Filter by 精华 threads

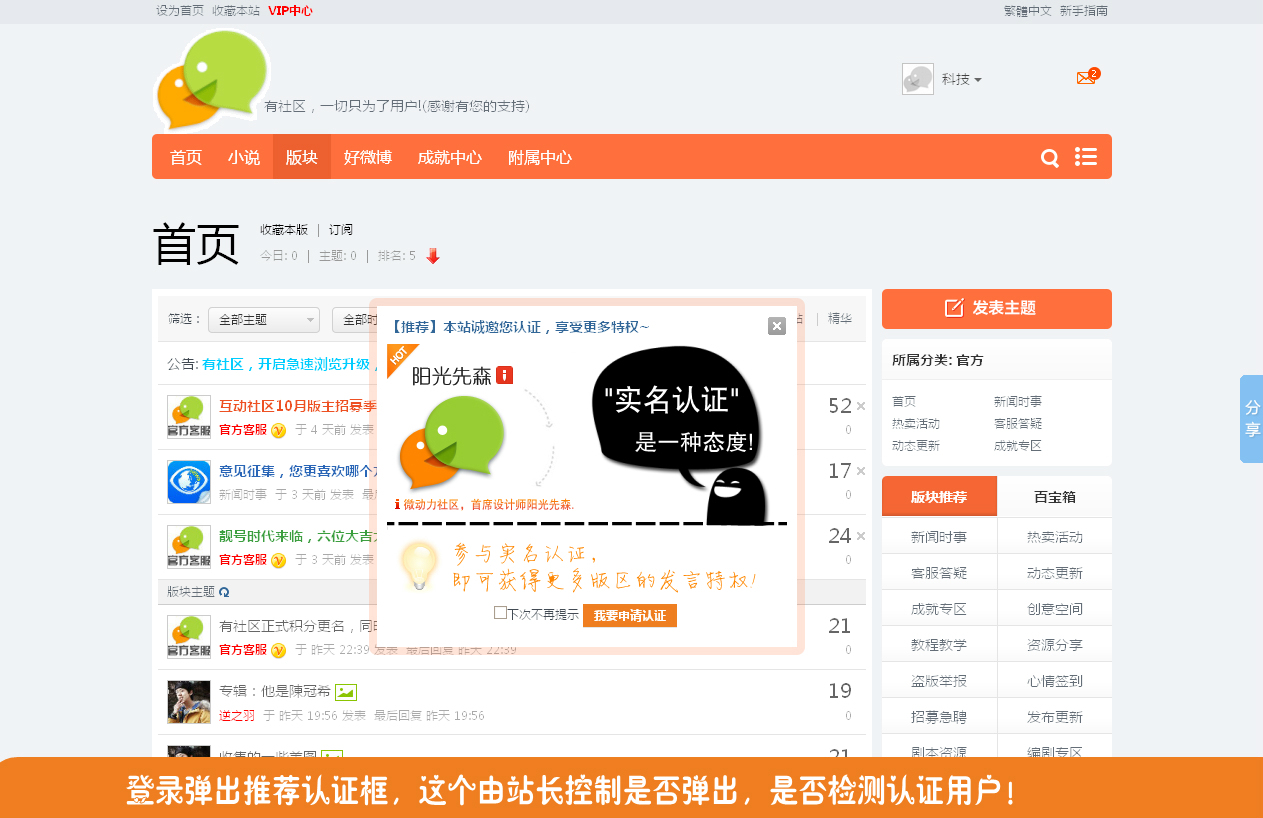click(840, 319)
